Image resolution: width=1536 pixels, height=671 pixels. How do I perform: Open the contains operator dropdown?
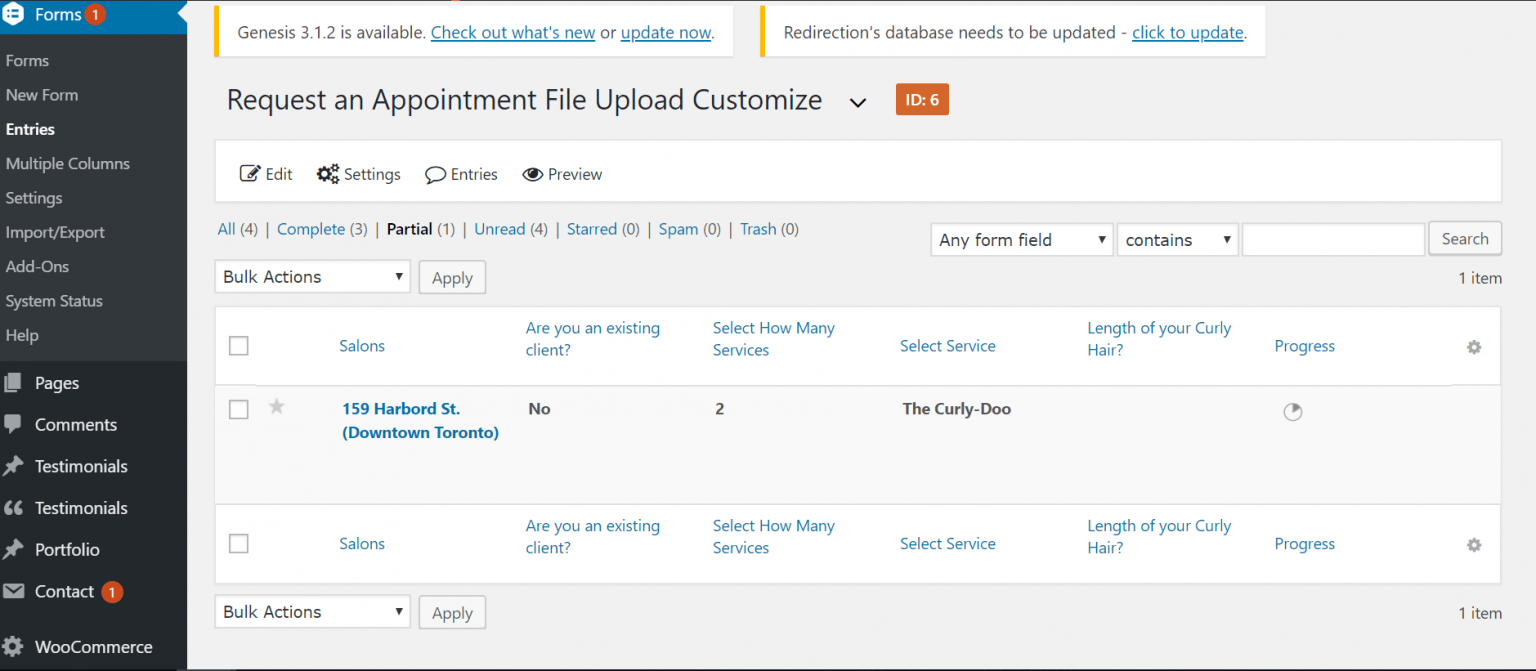(x=1177, y=239)
